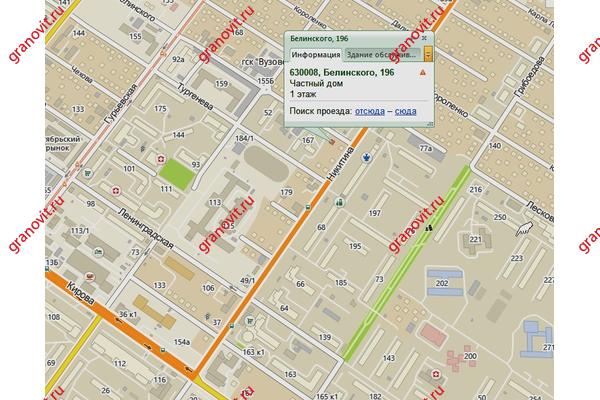The width and height of the screenshot is (600, 400).
Task: Click building number 112
Action: 120,363
